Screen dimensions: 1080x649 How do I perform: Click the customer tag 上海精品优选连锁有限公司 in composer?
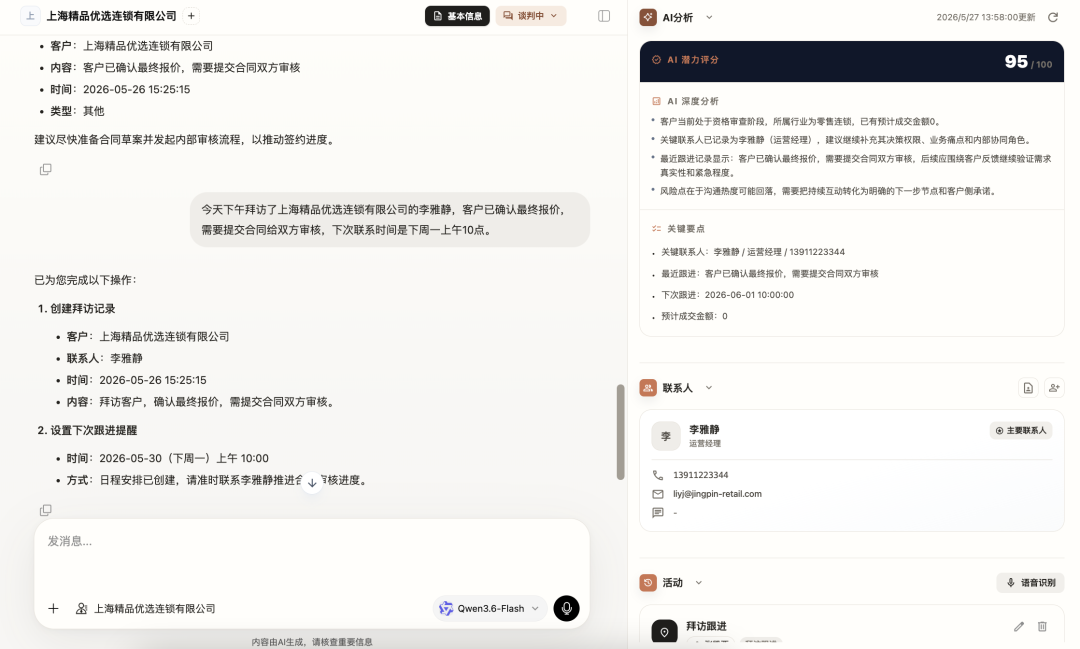[x=146, y=608]
